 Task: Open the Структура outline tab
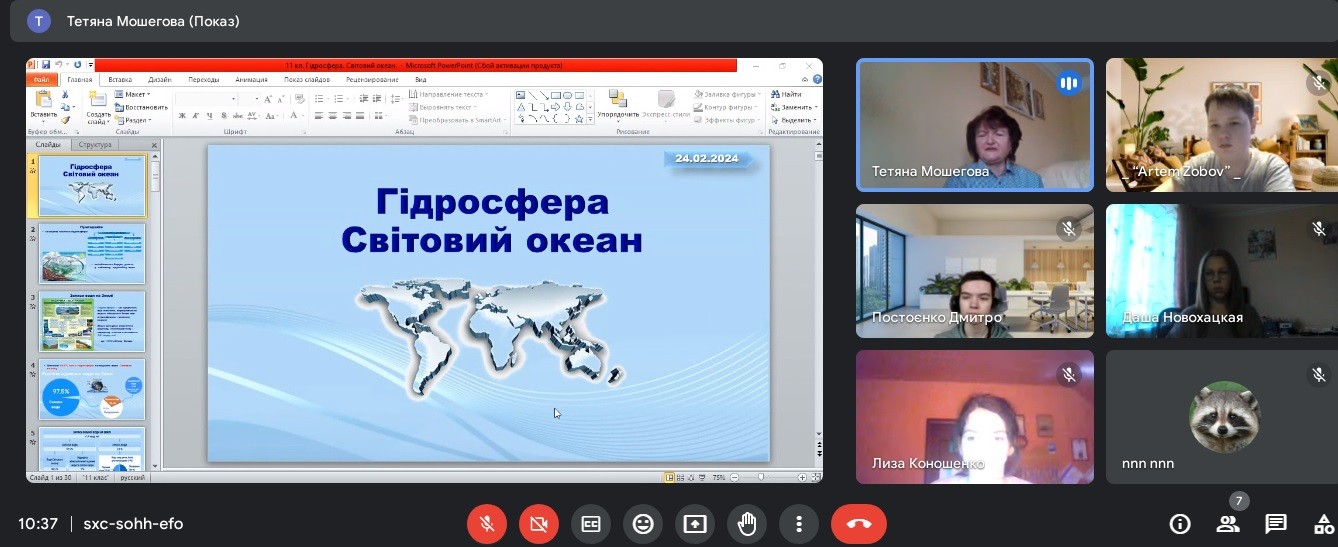96,145
